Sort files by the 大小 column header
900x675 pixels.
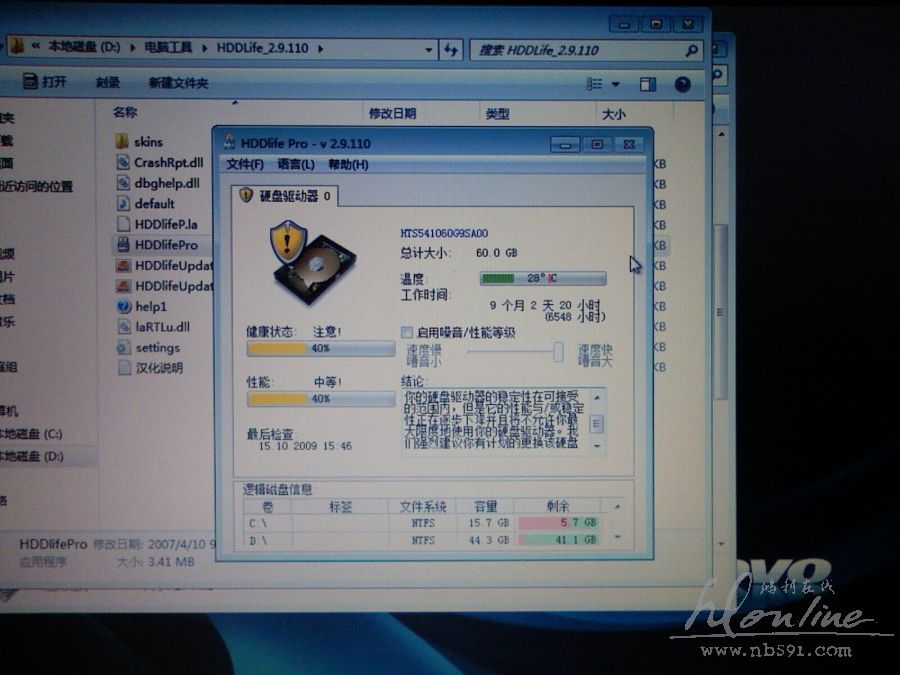614,114
